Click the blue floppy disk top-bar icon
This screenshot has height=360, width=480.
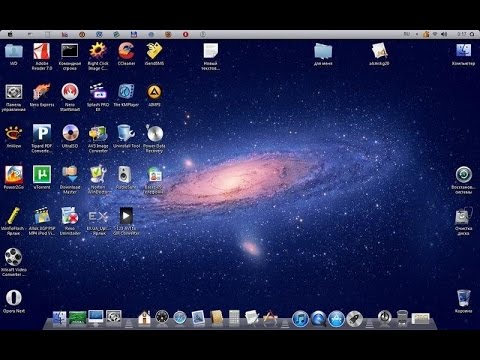[x=134, y=34]
